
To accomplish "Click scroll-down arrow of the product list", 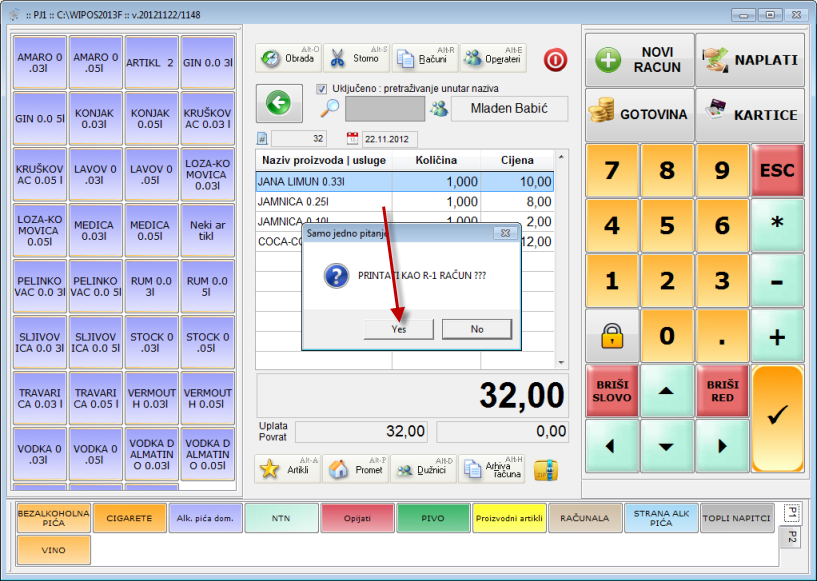I will [x=560, y=362].
